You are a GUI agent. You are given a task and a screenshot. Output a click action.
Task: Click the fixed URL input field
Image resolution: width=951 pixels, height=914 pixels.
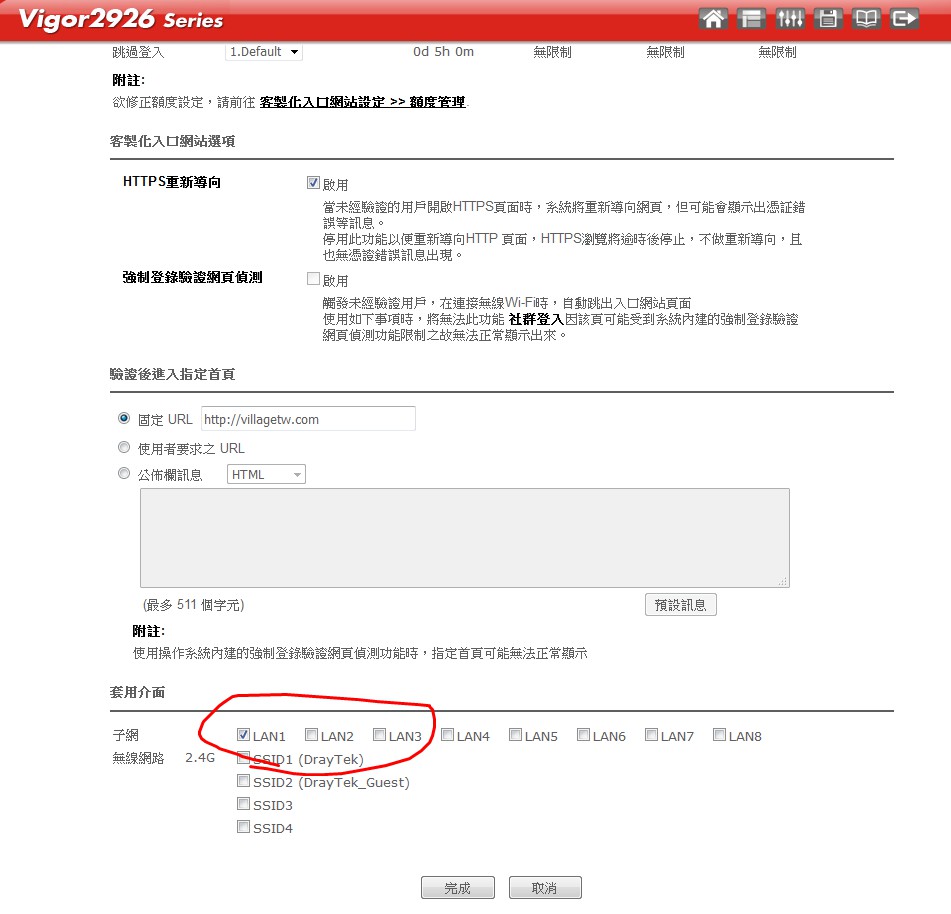point(308,419)
